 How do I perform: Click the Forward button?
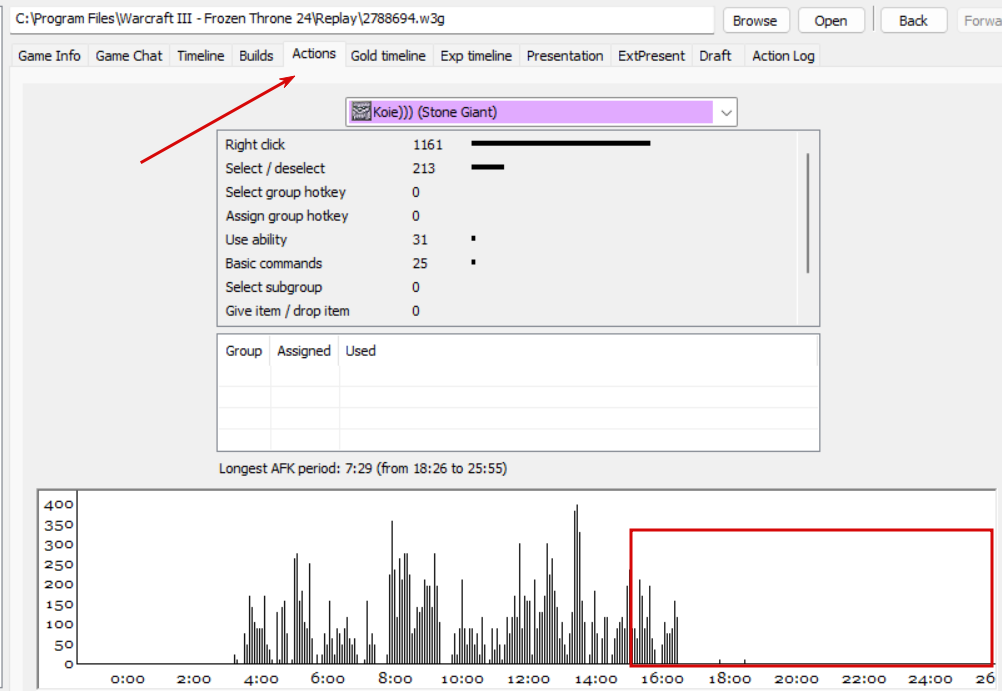980,20
